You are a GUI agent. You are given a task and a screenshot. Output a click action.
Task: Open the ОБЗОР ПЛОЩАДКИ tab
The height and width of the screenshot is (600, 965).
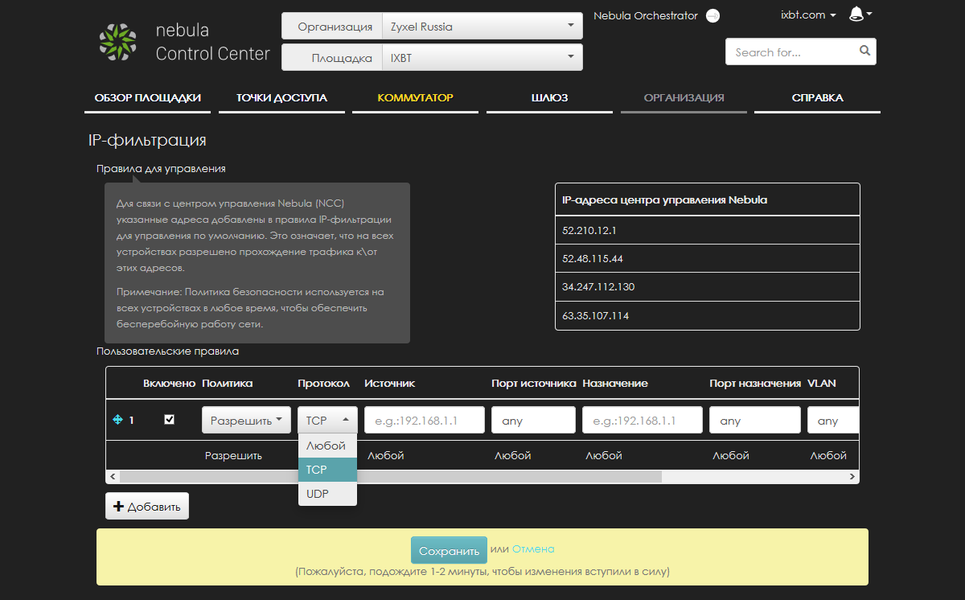[147, 98]
